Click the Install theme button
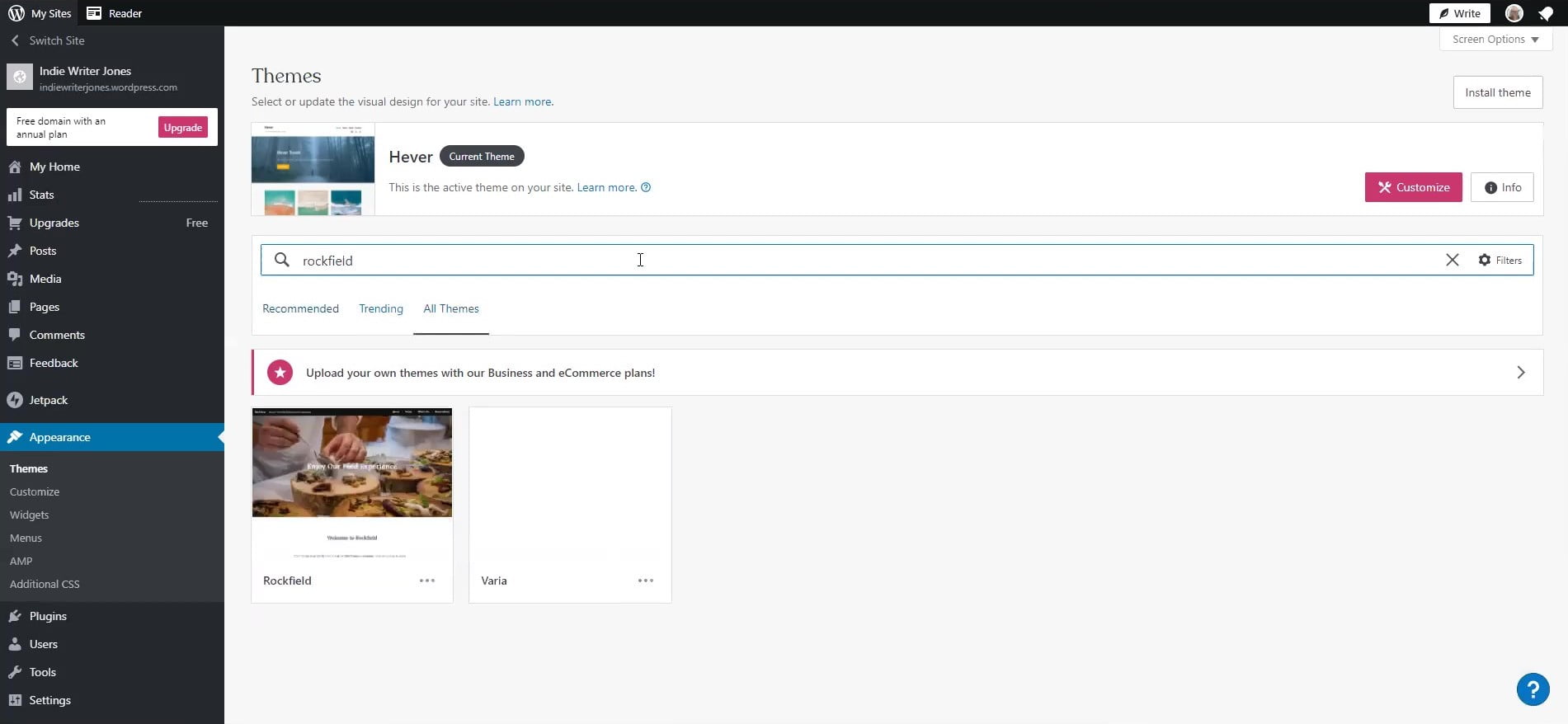The image size is (1568, 724). (1497, 92)
